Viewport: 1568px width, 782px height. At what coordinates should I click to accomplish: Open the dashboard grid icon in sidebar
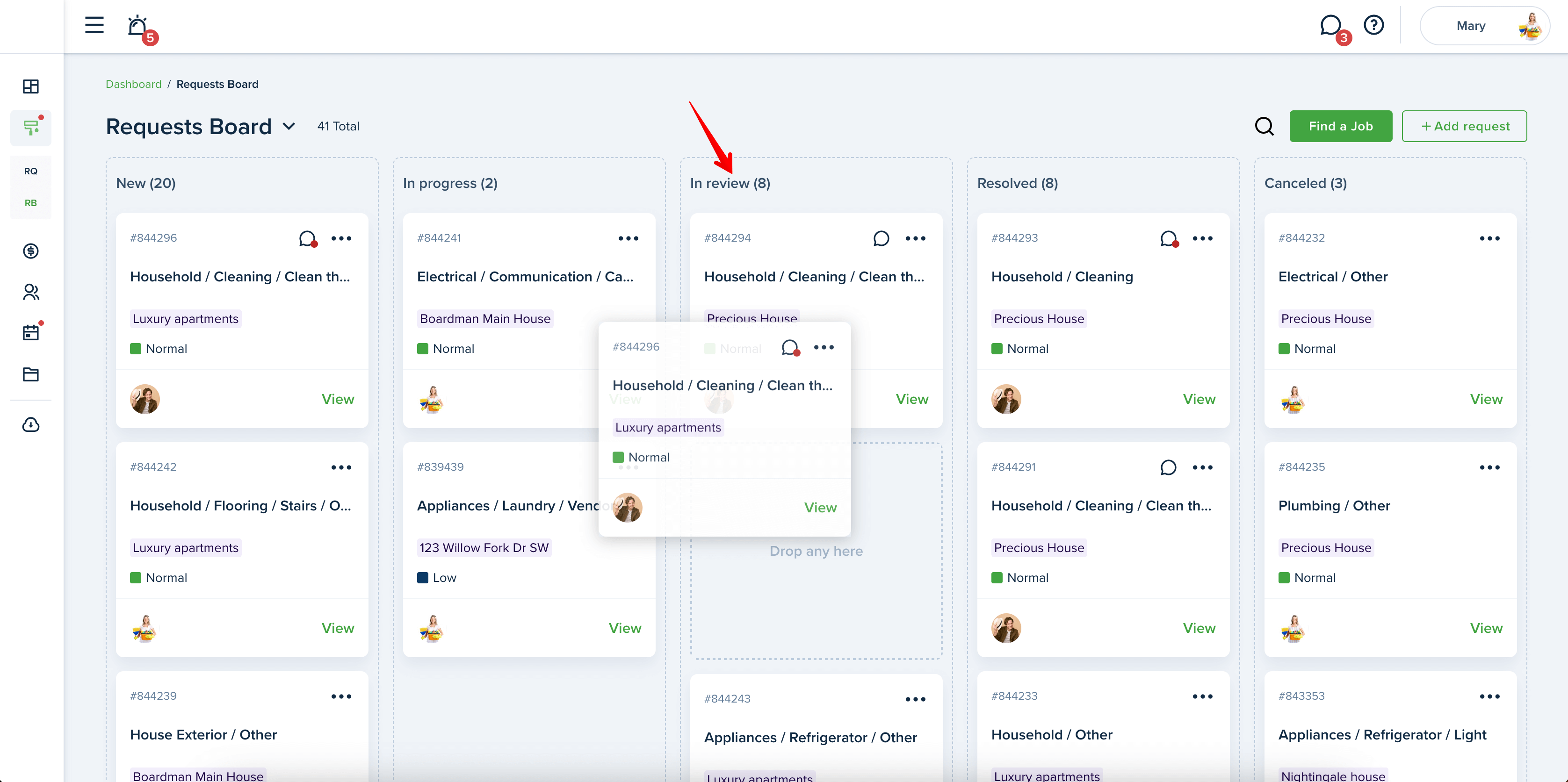[31, 86]
